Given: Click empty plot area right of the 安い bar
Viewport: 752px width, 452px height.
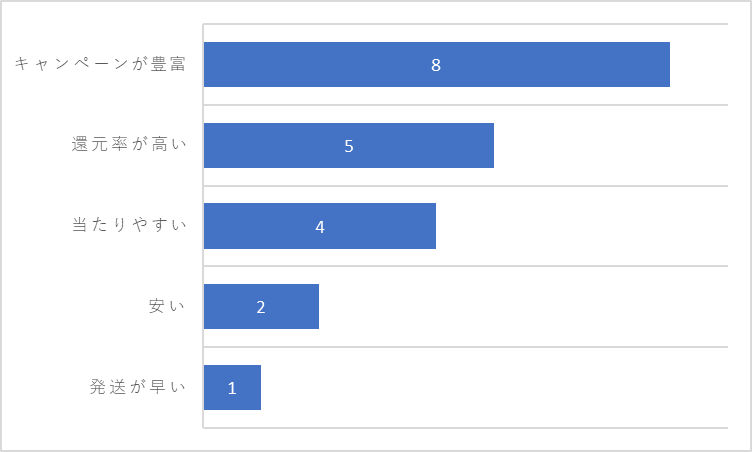Looking at the screenshot, I should tap(523, 307).
